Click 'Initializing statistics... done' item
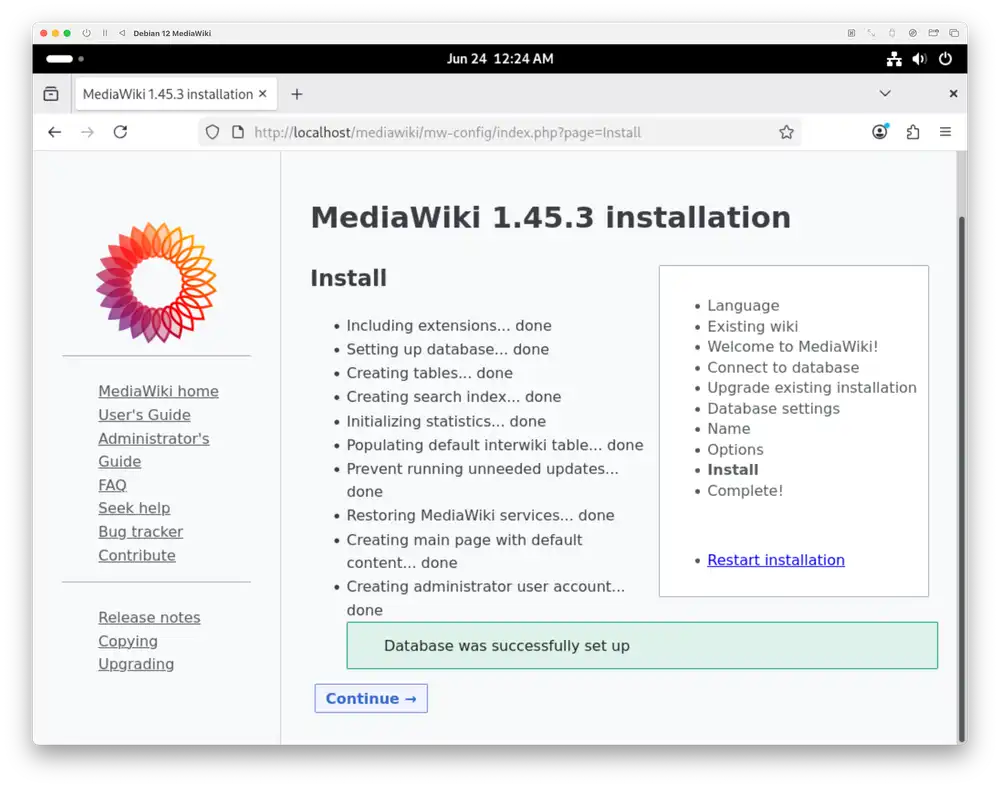Image resolution: width=1000 pixels, height=788 pixels. [x=446, y=421]
